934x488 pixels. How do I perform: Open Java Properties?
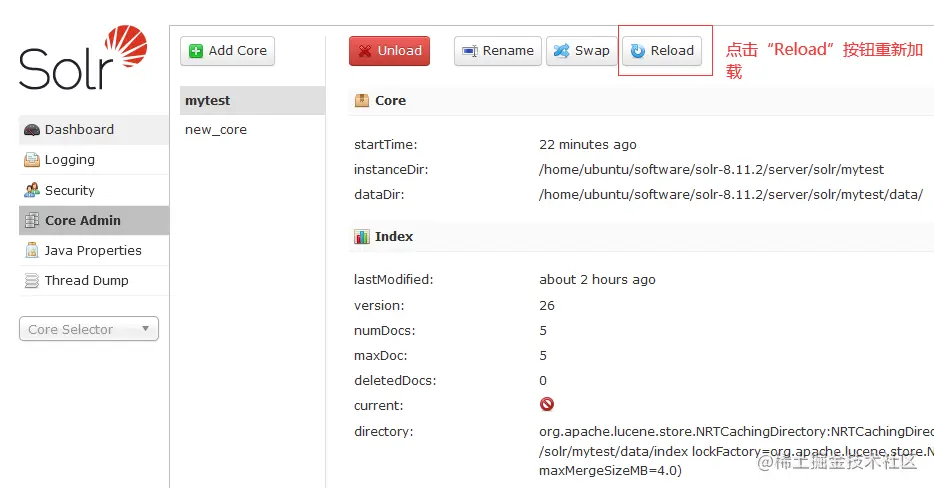tap(94, 250)
